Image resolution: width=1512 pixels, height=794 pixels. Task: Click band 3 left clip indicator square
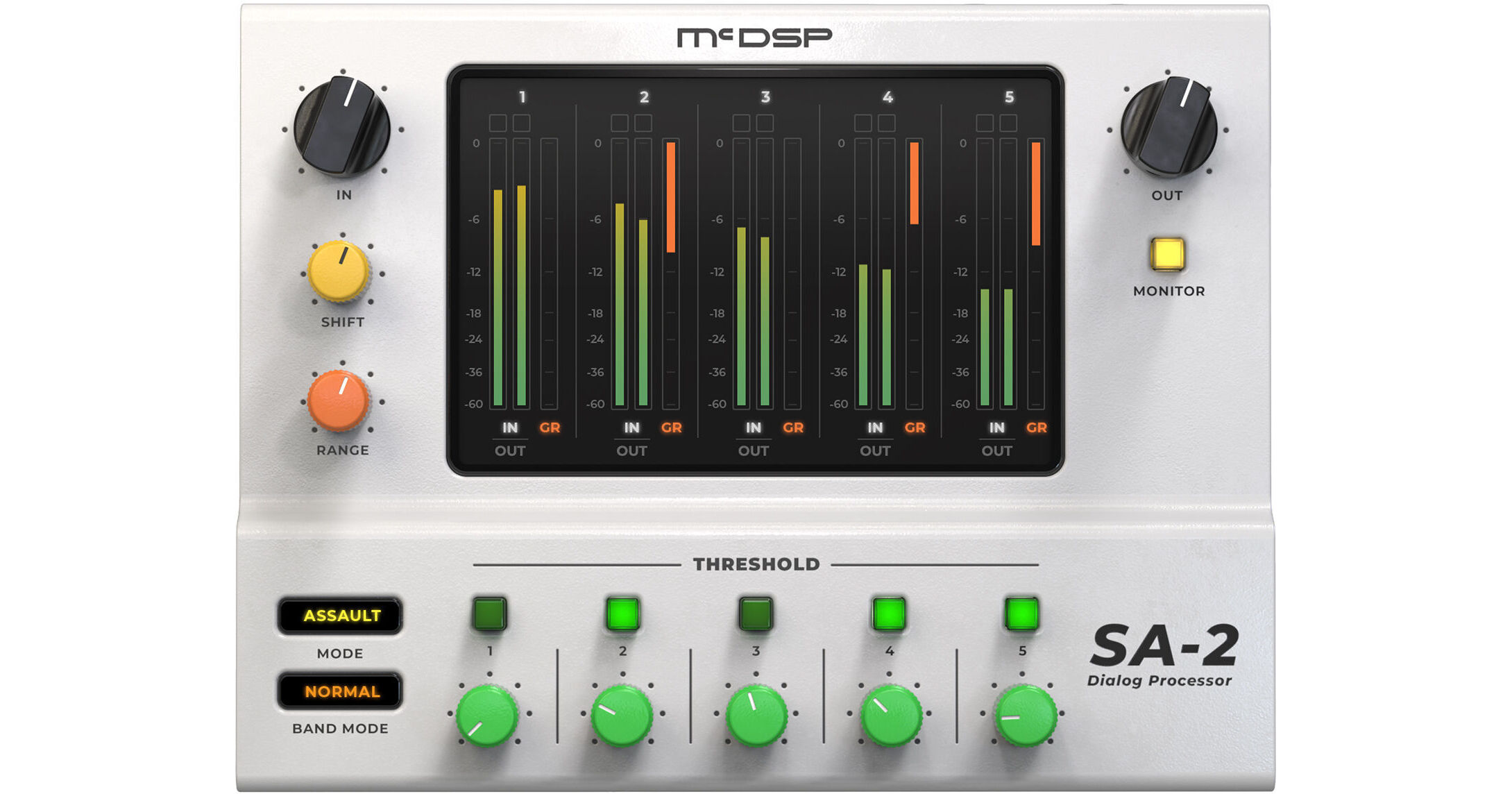click(741, 123)
